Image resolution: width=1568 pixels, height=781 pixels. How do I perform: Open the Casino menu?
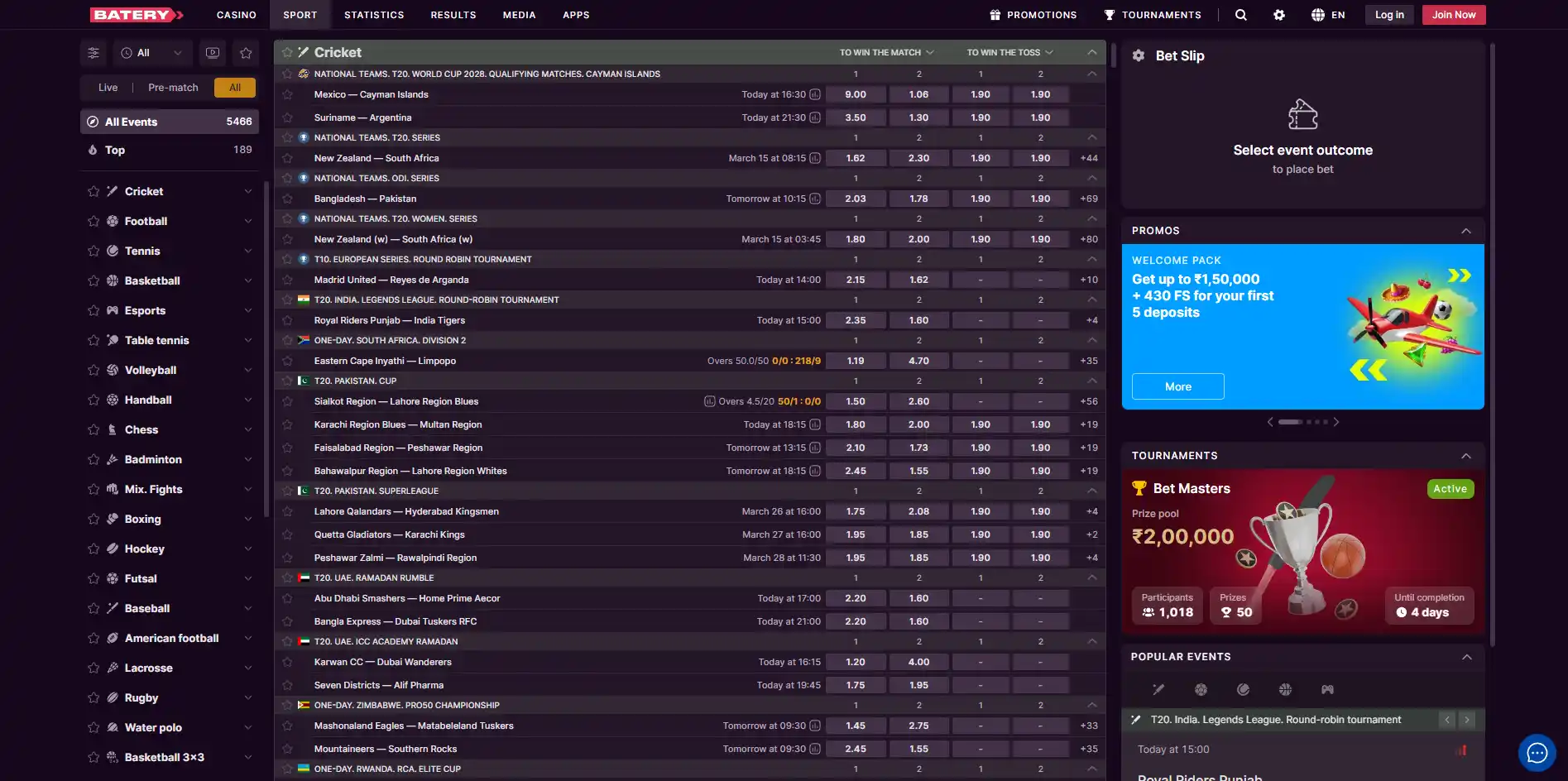237,15
